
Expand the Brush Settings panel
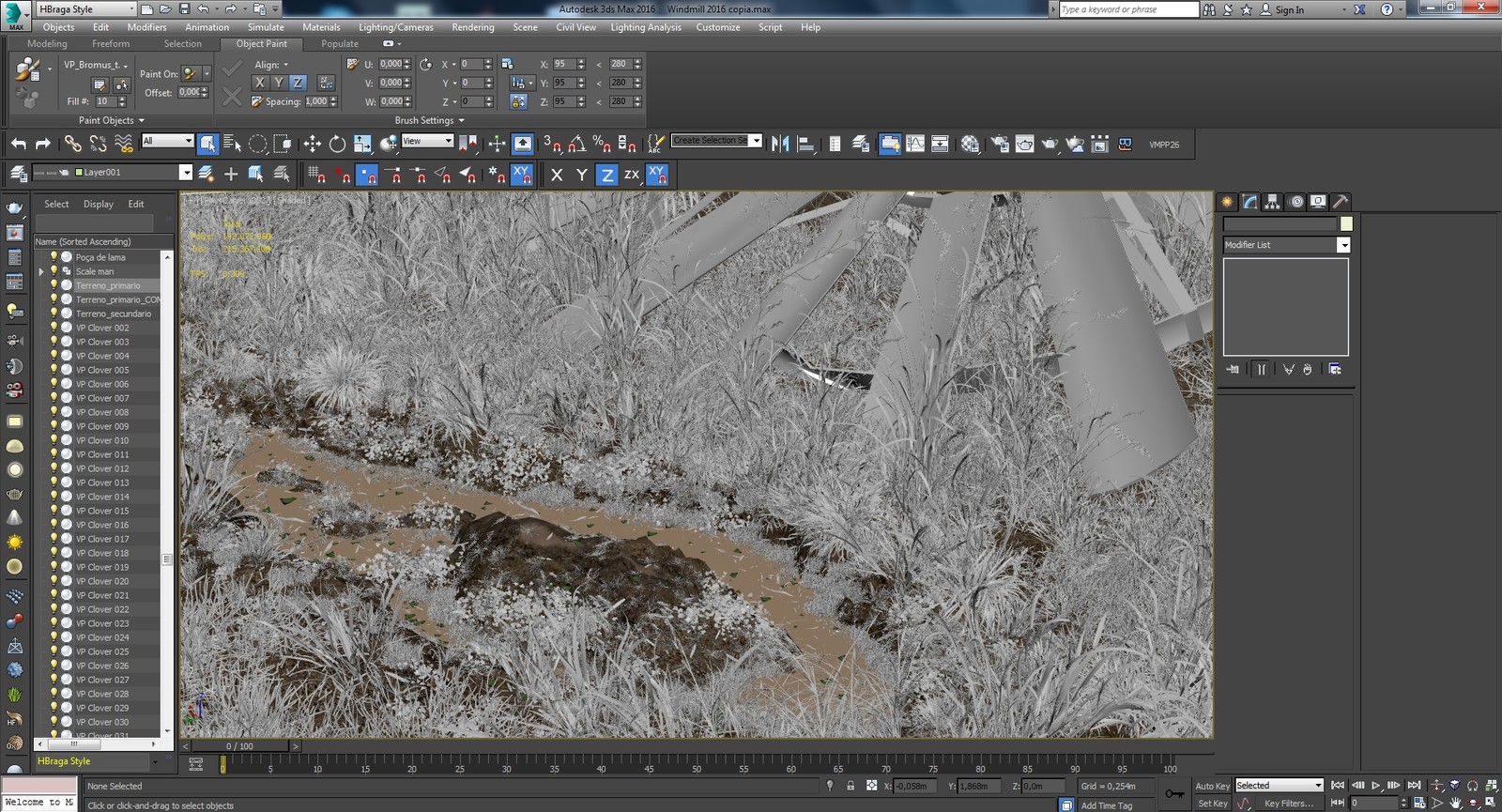(x=429, y=120)
